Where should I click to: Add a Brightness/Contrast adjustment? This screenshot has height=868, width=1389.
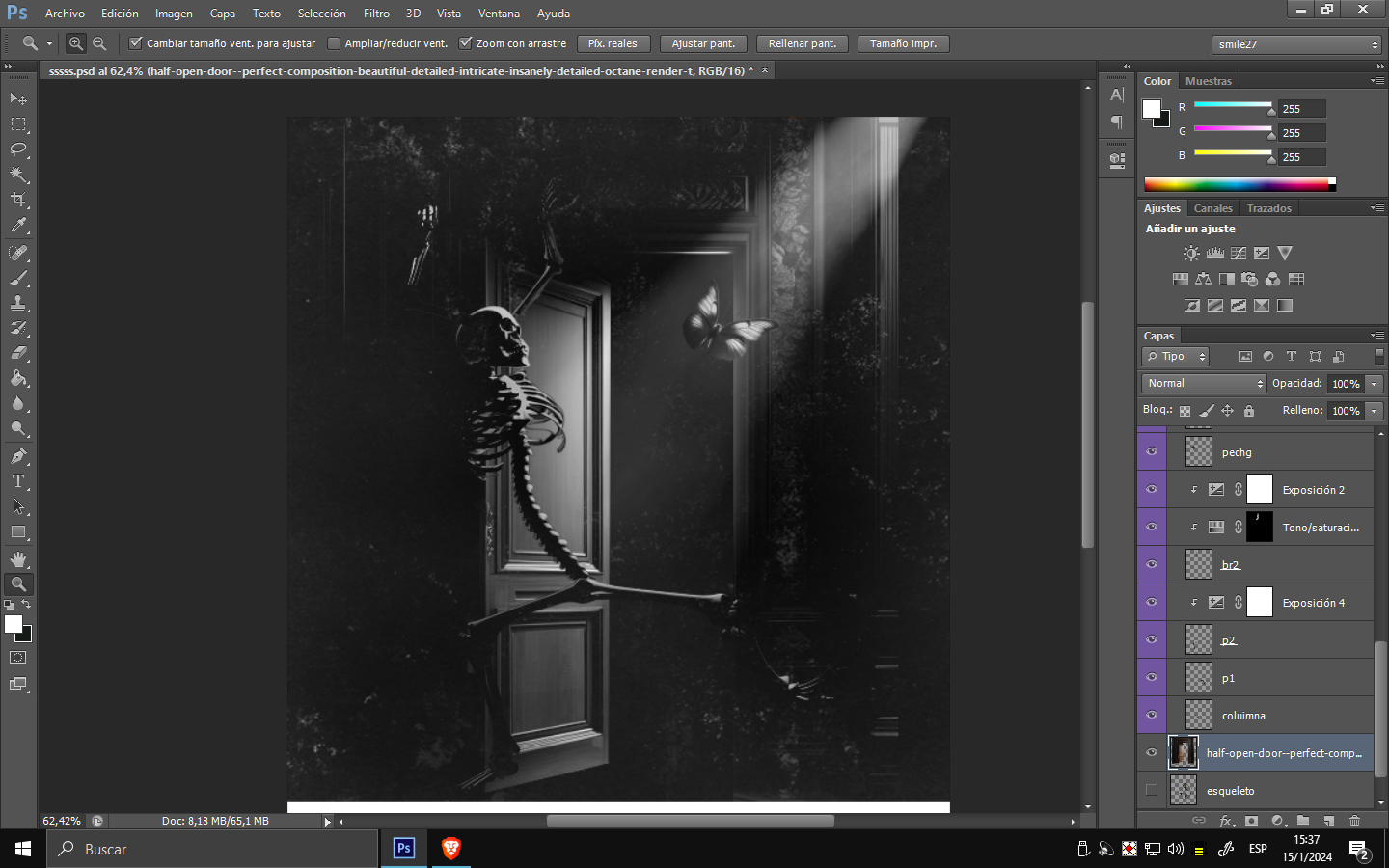click(x=1191, y=253)
